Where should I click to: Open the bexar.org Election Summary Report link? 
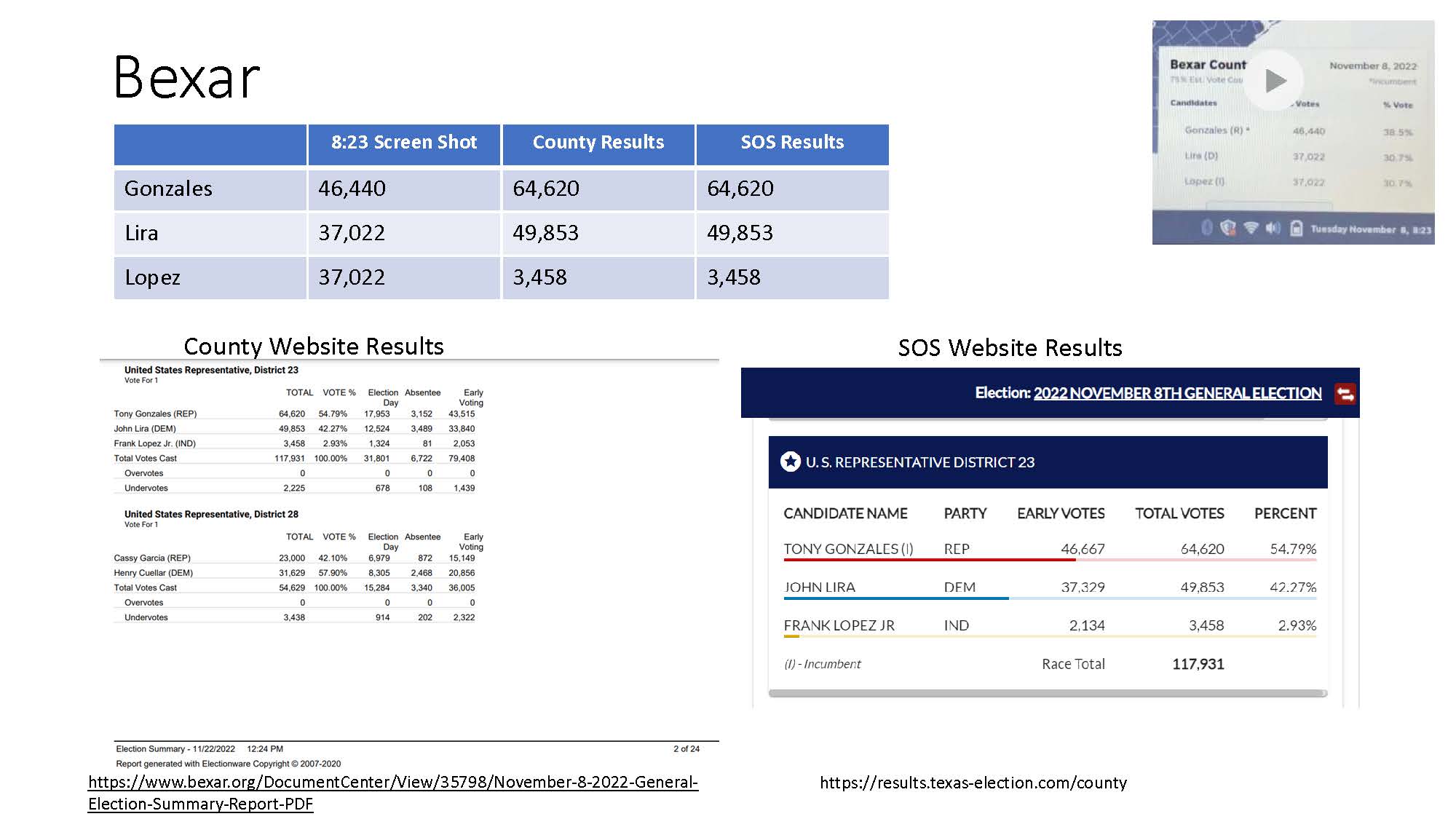[393, 793]
